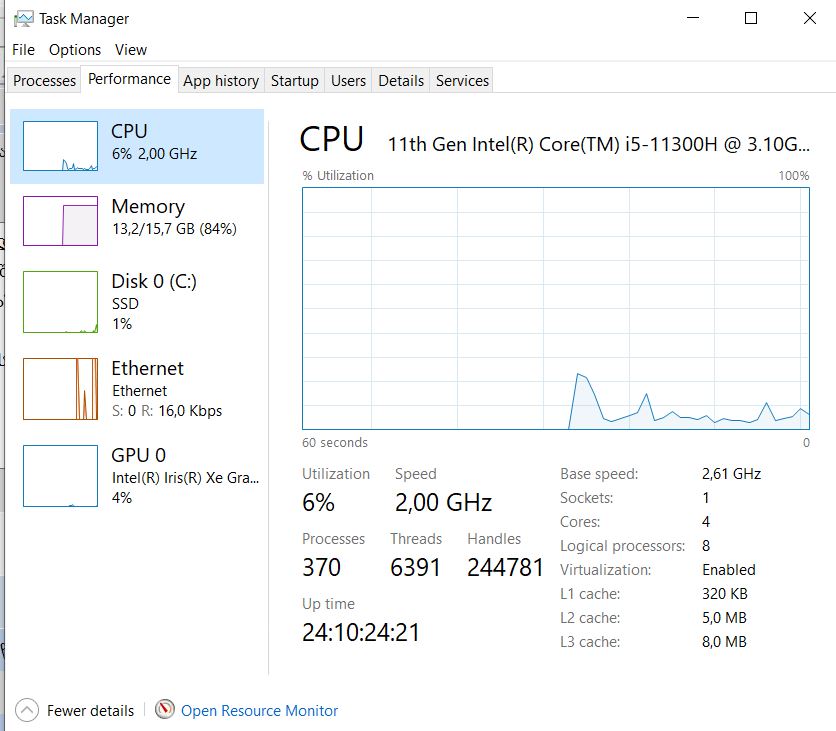Select the Memory usage graph thumbnail
Screen dimensions: 836x731
point(61,221)
